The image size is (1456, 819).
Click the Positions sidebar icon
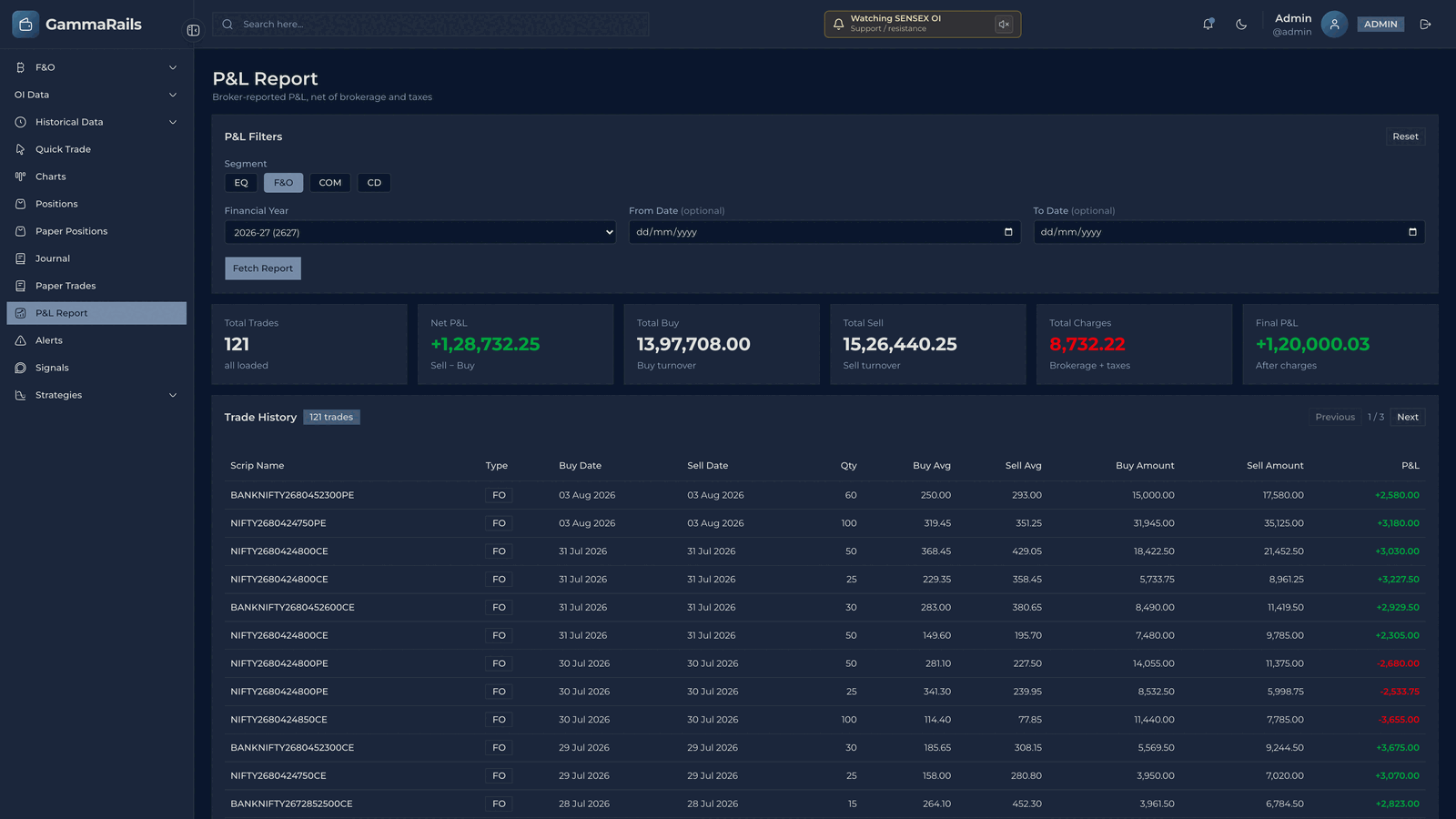coord(20,204)
